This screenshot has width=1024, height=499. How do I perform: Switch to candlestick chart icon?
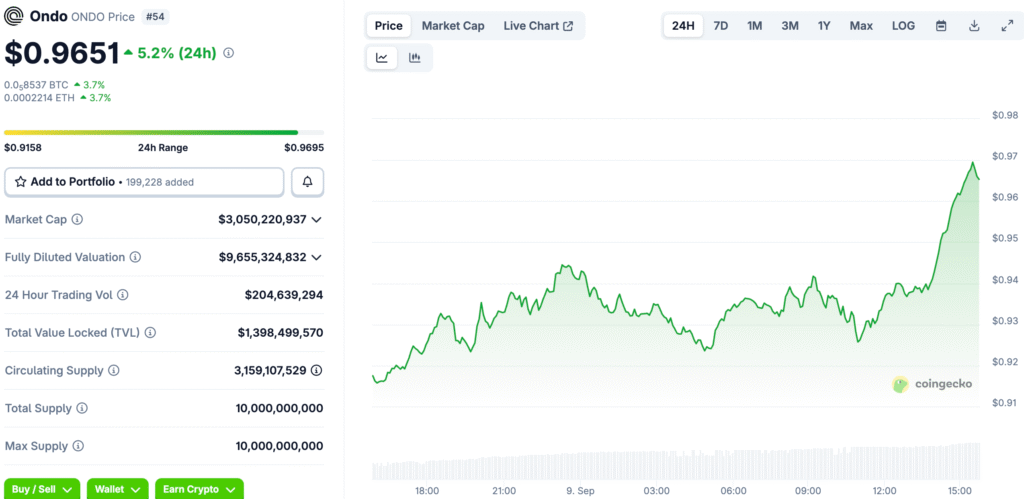(415, 57)
